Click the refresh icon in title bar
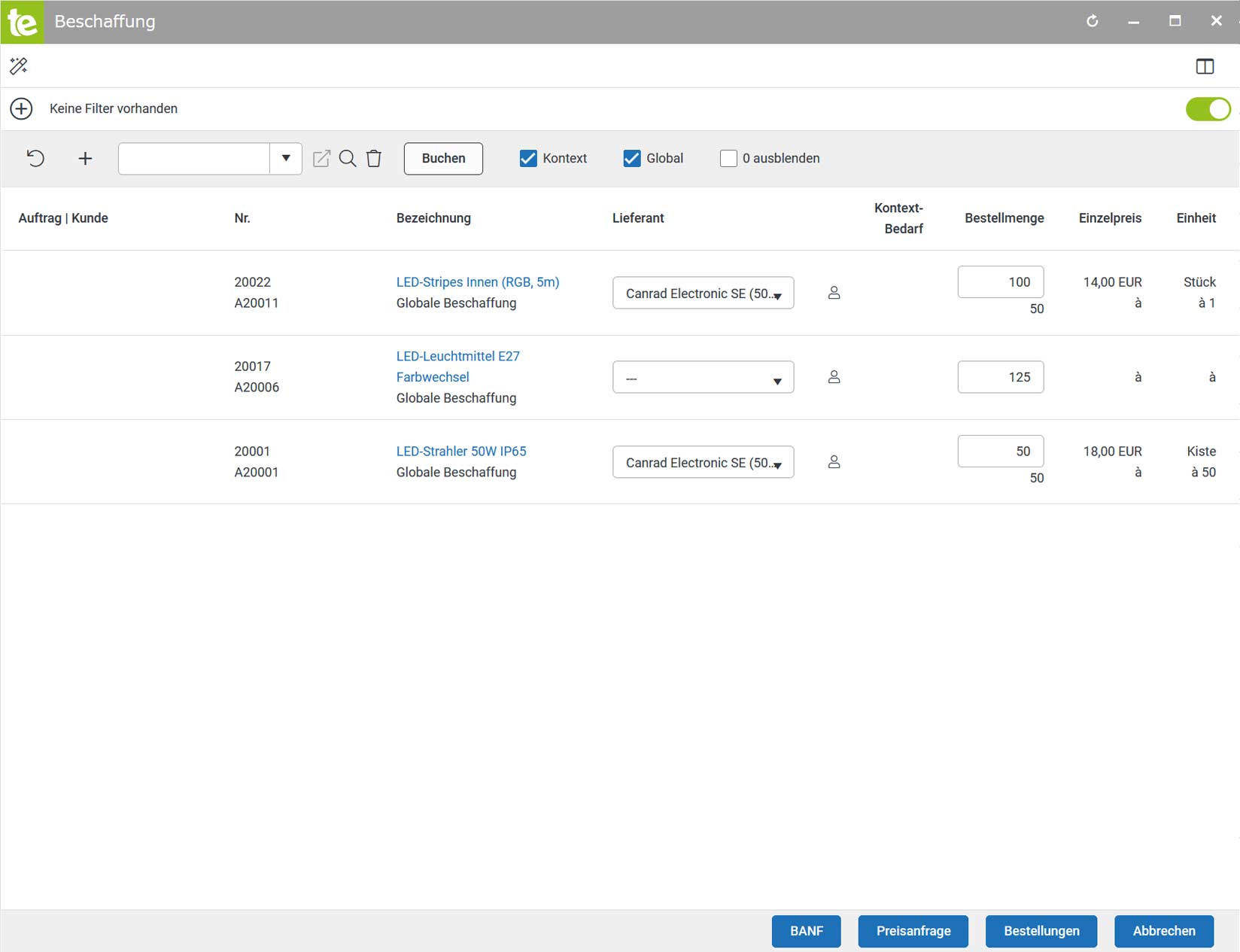 [x=1093, y=21]
